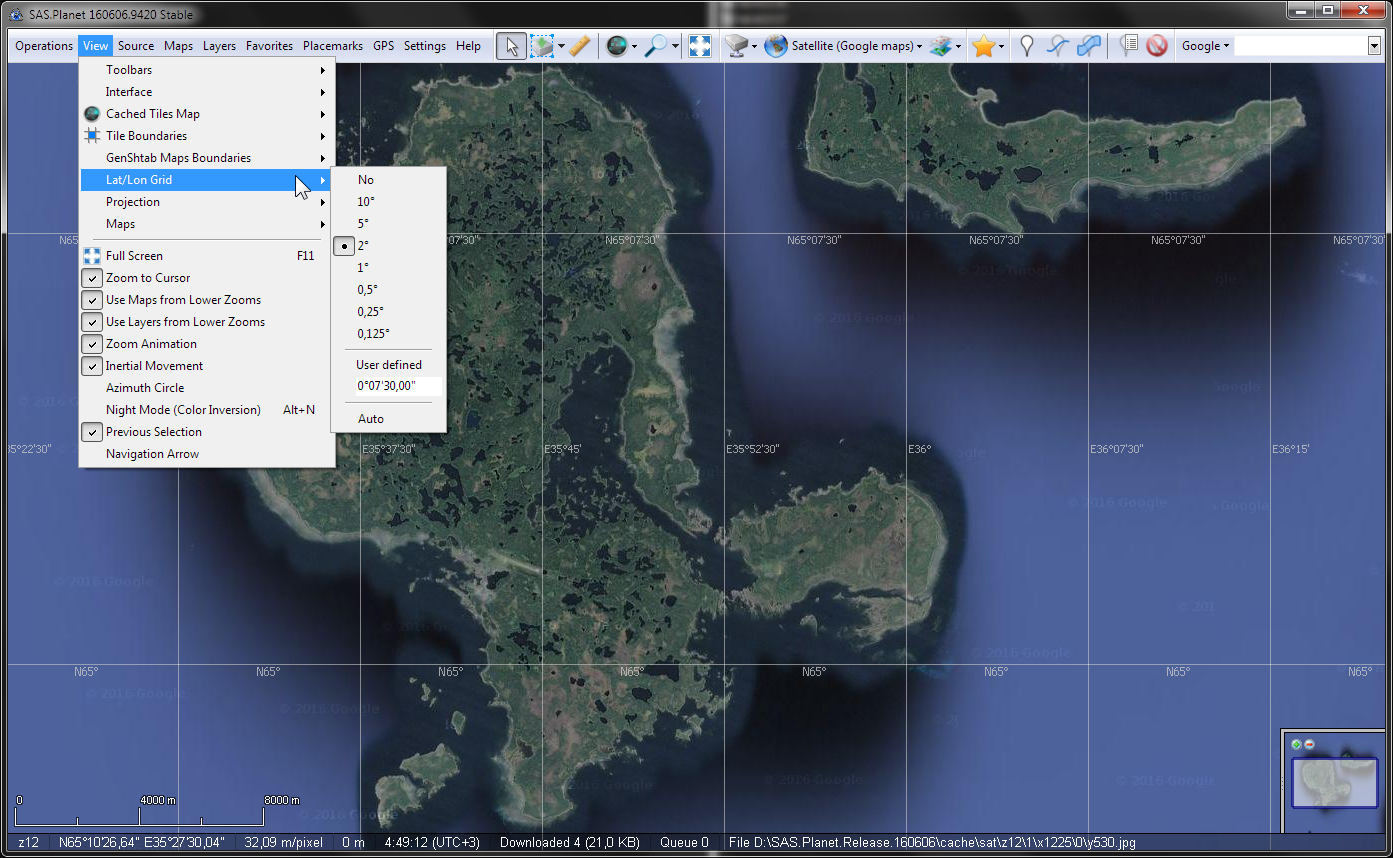Viewport: 1393px width, 858px height.
Task: Zoom in the minimap with green plus
Action: coord(1297,744)
